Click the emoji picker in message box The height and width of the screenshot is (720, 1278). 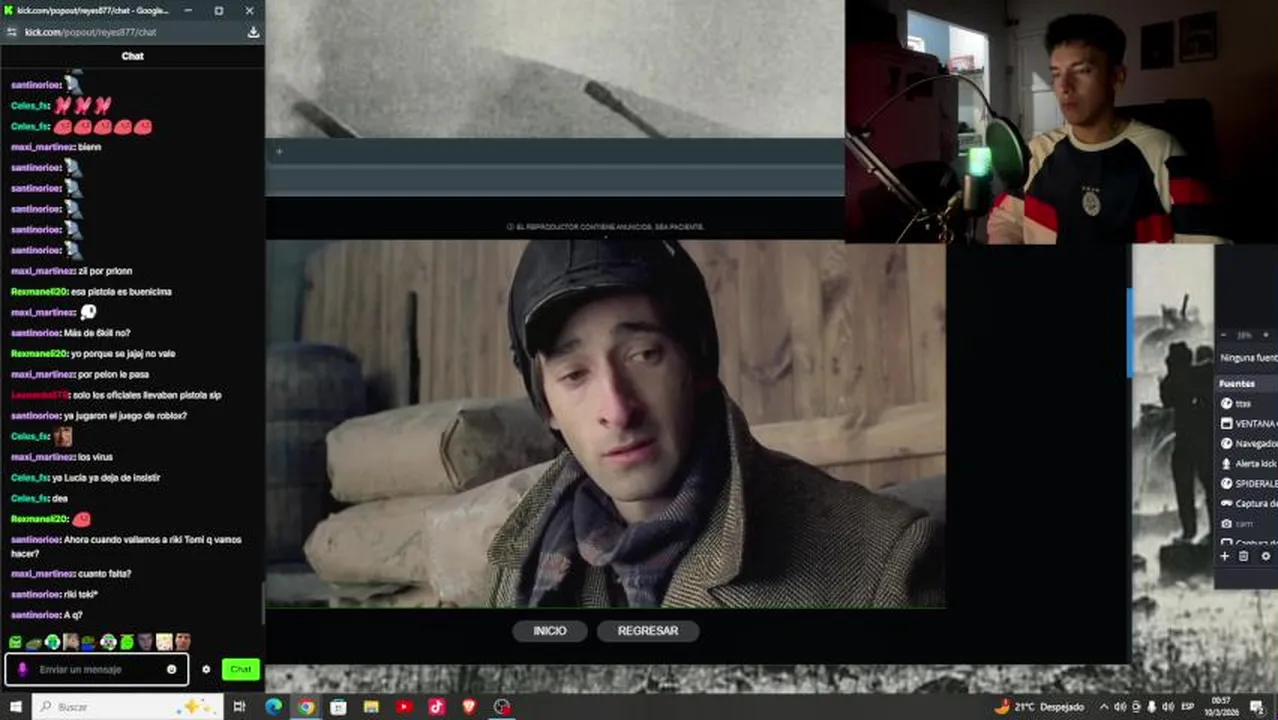pos(171,669)
